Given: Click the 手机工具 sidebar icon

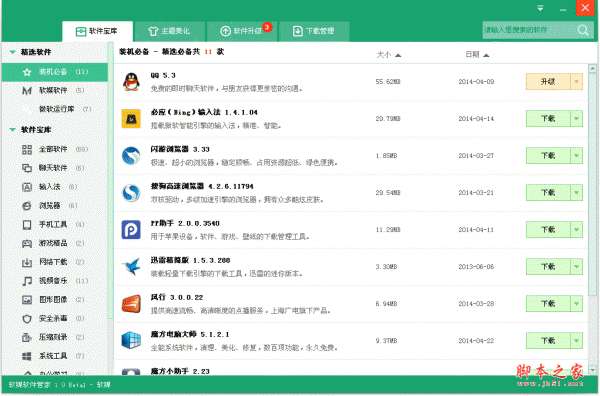Looking at the screenshot, I should tap(27, 225).
